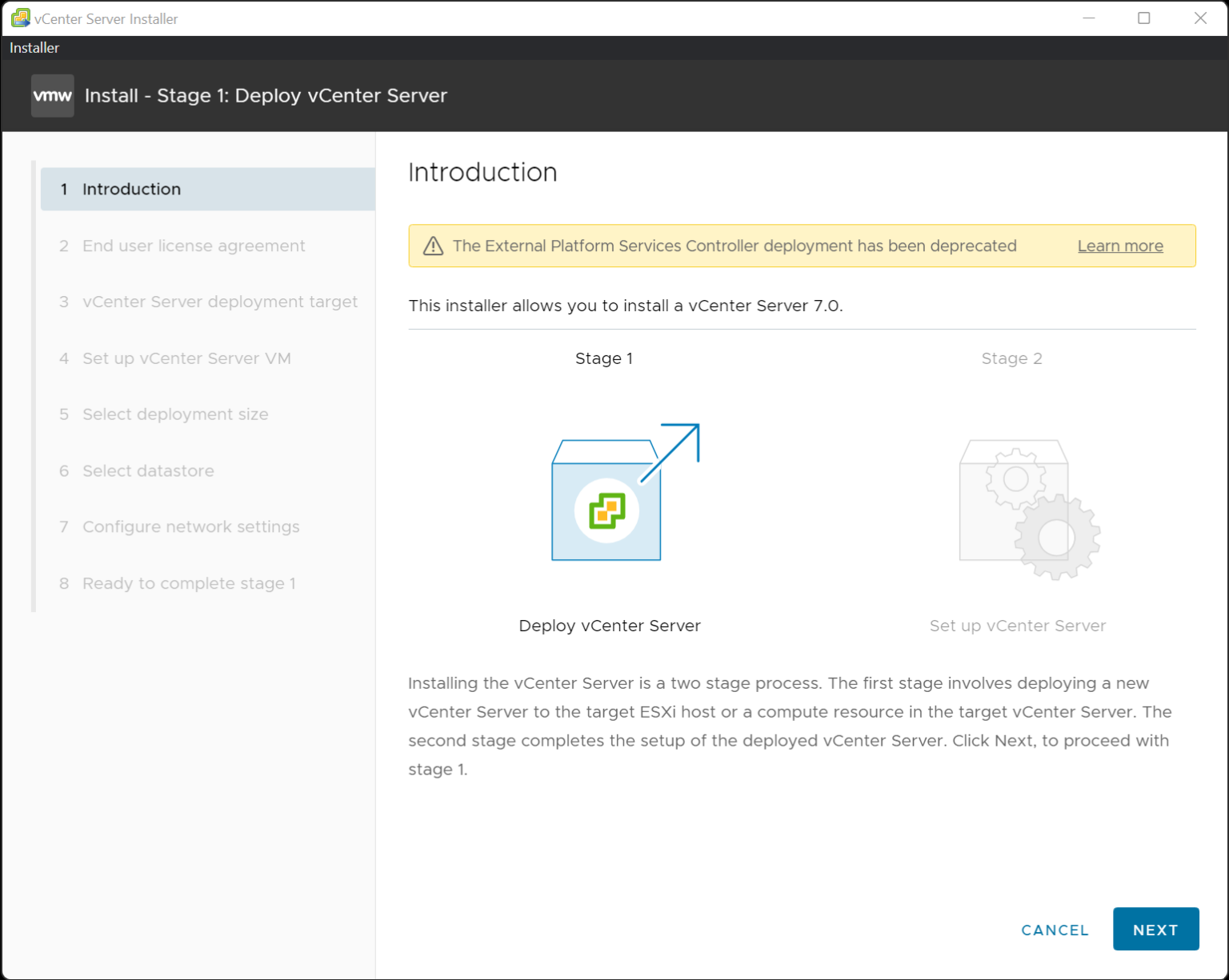Open the Learn more link
1229x980 pixels.
tap(1119, 246)
